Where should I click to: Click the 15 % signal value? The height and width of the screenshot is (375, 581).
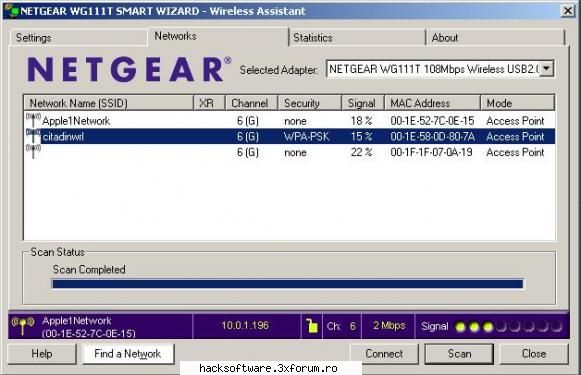point(361,137)
